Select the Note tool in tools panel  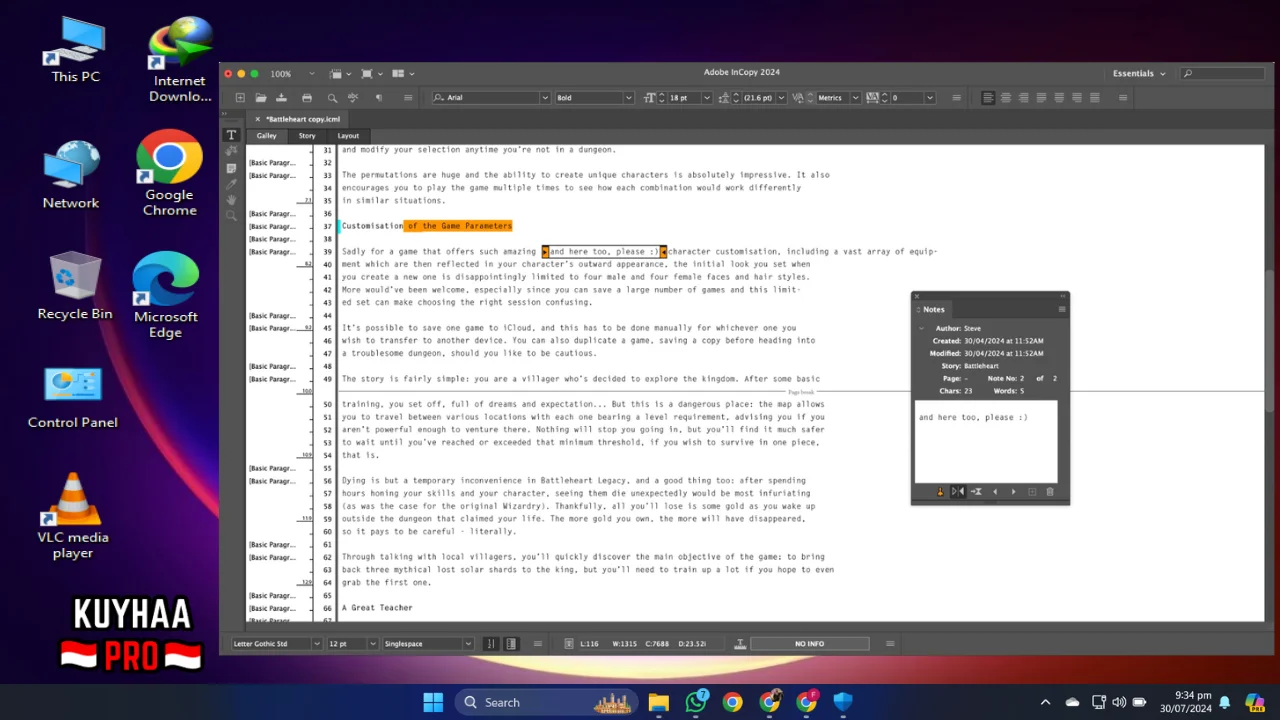(231, 168)
